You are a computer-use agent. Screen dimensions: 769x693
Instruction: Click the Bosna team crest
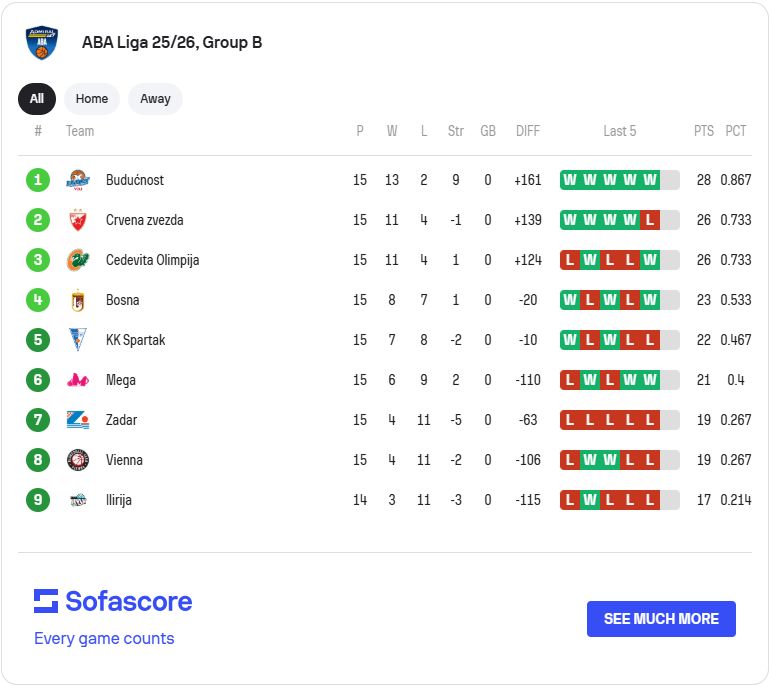click(x=78, y=300)
